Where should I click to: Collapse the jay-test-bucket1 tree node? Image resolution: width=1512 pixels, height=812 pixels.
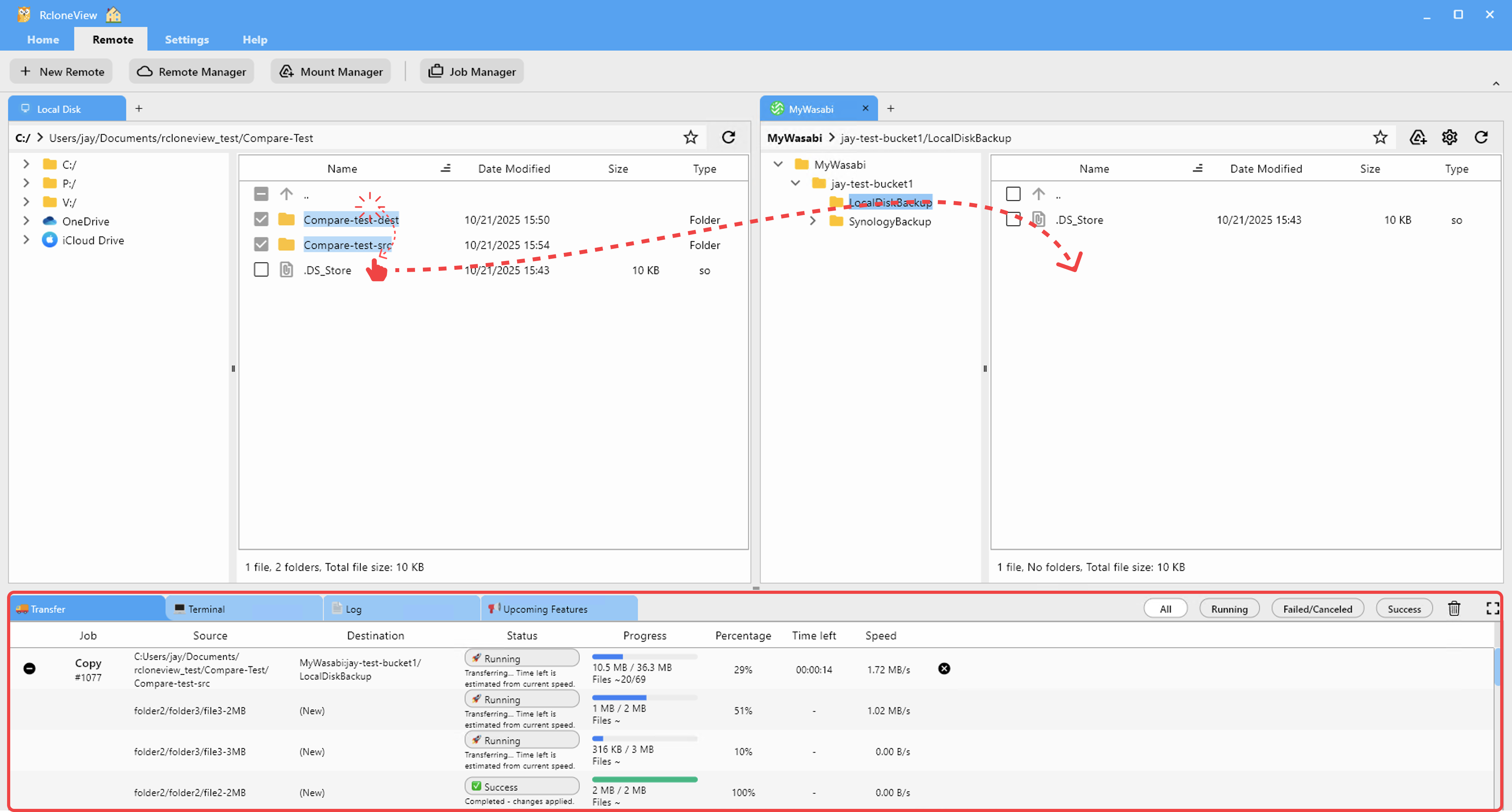click(x=796, y=183)
